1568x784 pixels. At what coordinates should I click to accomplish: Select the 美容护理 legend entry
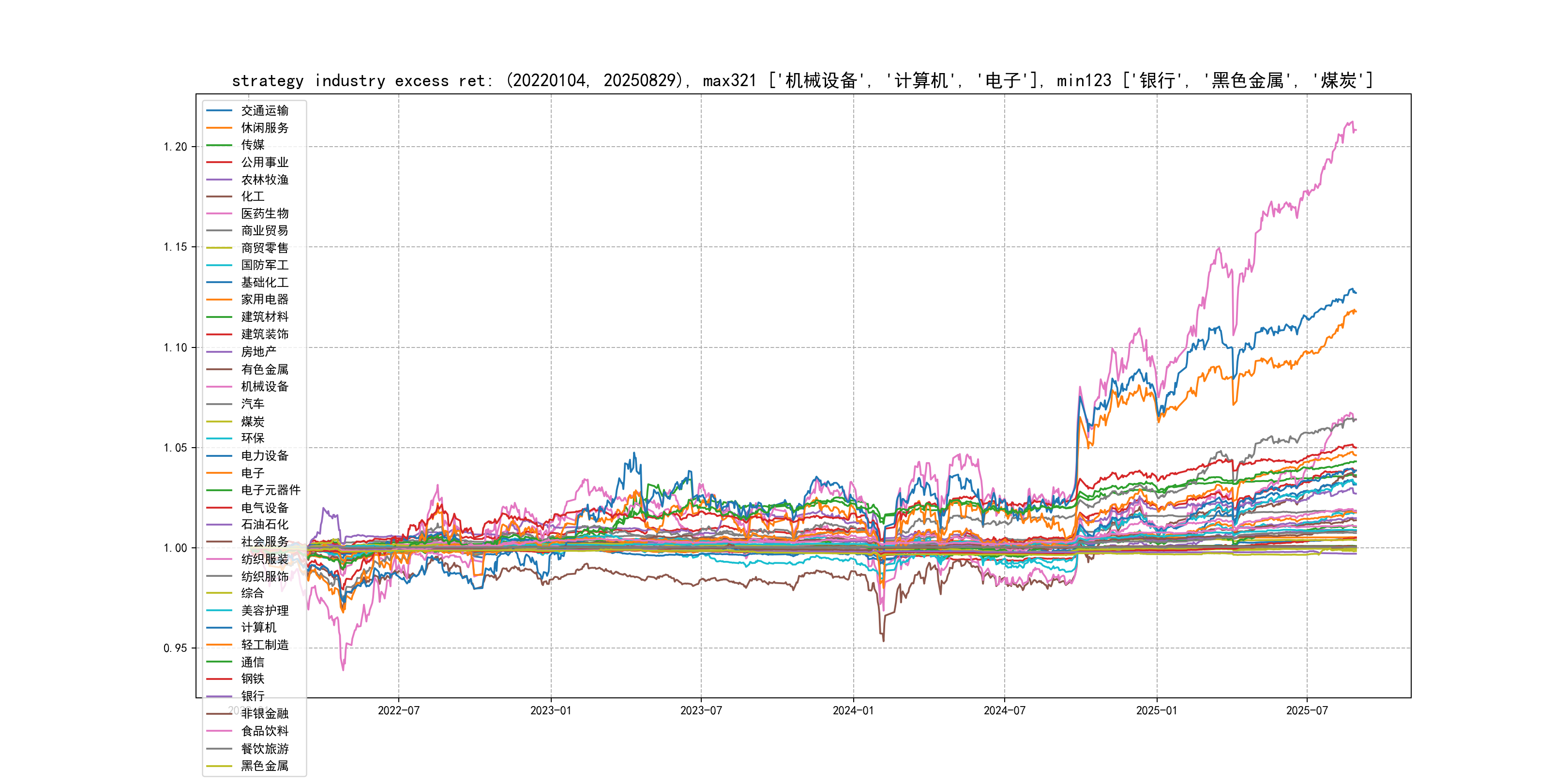(x=264, y=611)
